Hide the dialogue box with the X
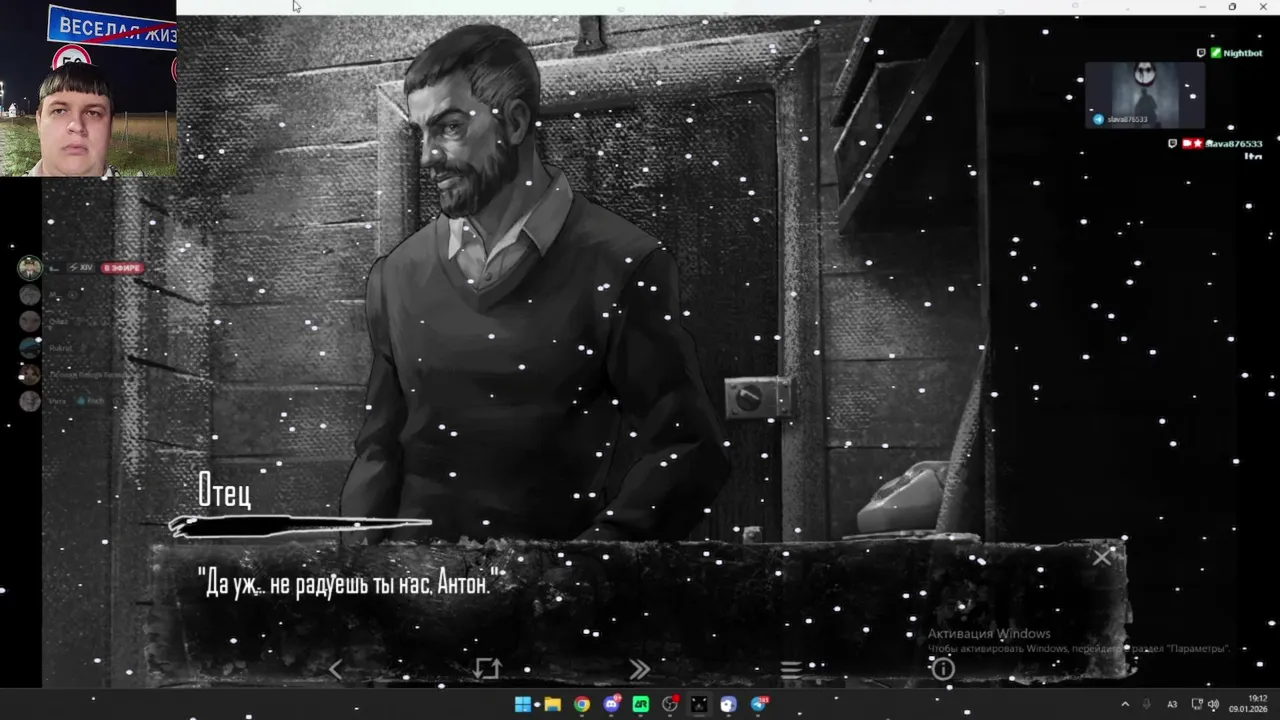The height and width of the screenshot is (720, 1280). (x=1102, y=558)
